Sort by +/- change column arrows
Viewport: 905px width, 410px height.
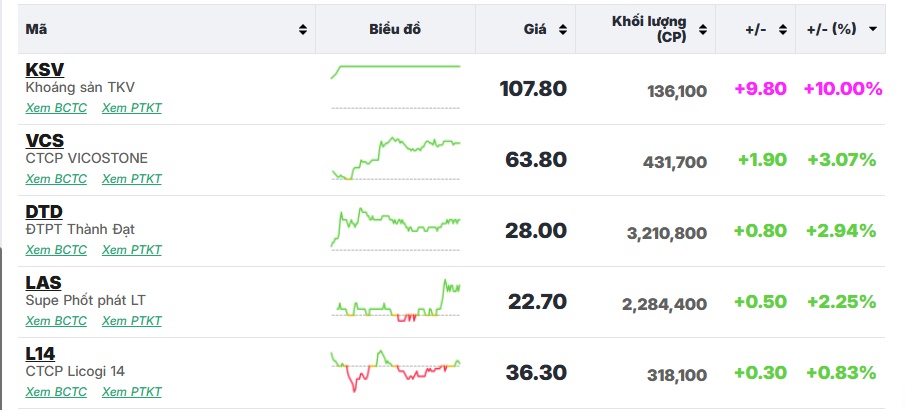coord(782,30)
